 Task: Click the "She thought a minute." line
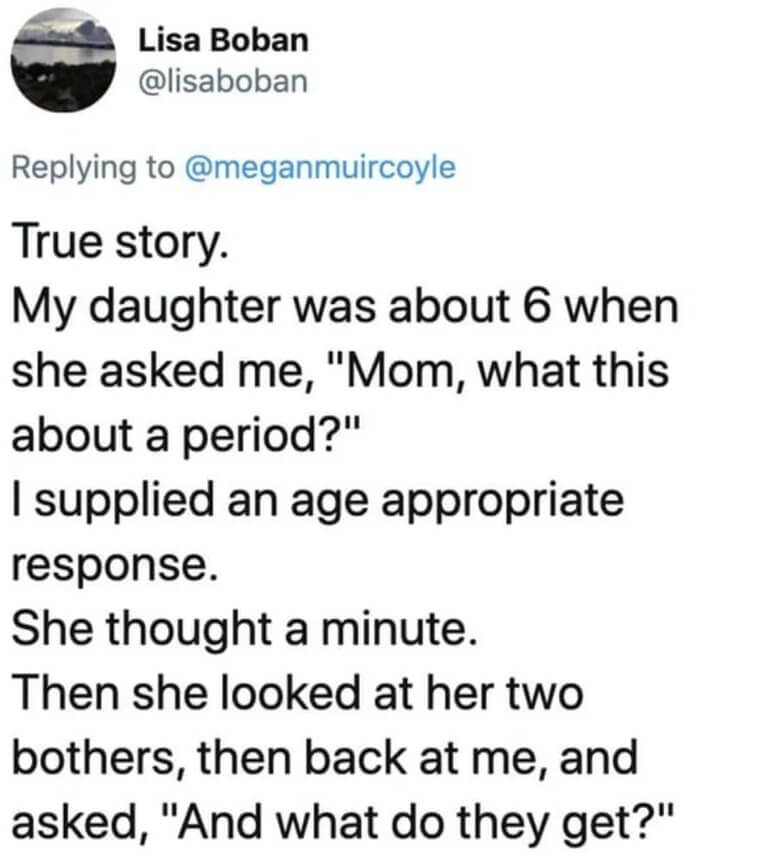(244, 629)
